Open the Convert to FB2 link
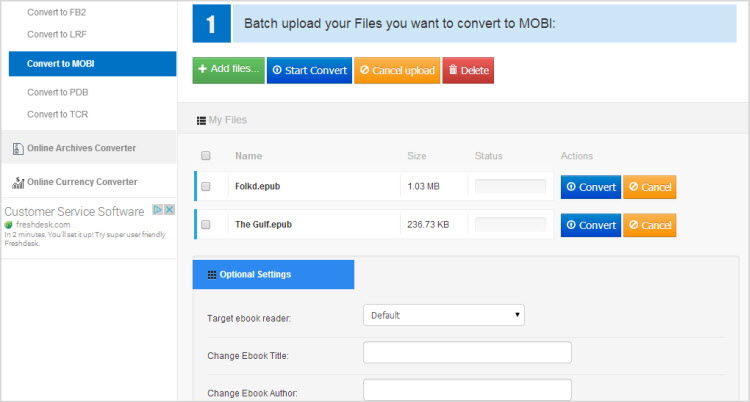 tap(56, 12)
